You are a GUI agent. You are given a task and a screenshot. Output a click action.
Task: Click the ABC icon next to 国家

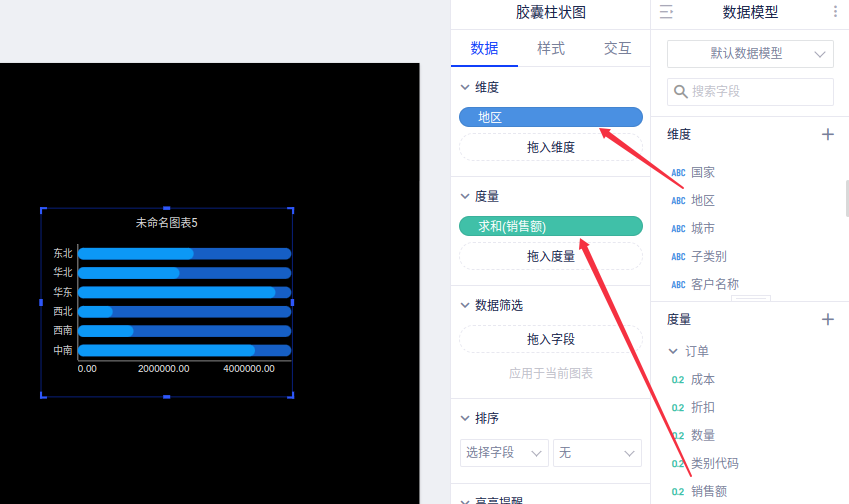[679, 173]
